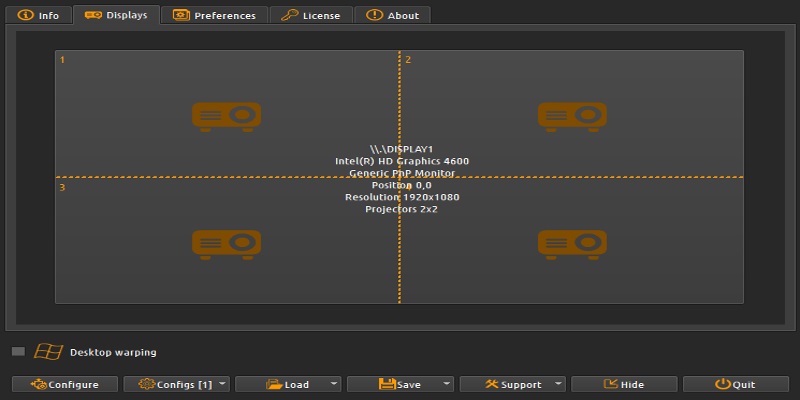The width and height of the screenshot is (800, 400).
Task: Select projector 1 icon
Action: click(x=227, y=117)
